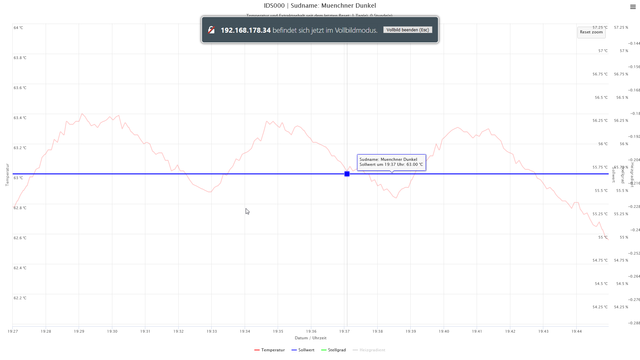Click the 19:44 x-axis time label
The height and width of the screenshot is (360, 640).
pyautogui.click(x=576, y=331)
